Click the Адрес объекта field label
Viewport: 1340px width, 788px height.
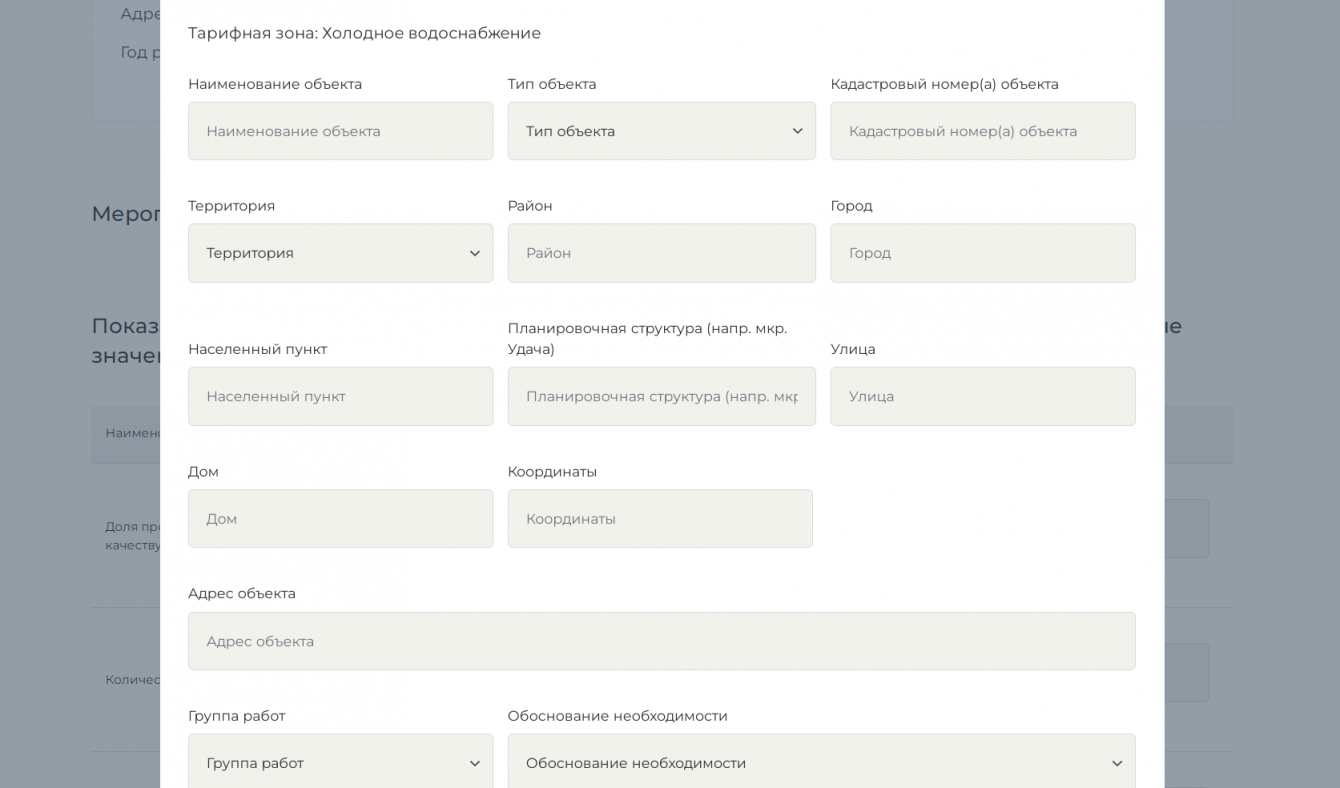click(x=242, y=594)
